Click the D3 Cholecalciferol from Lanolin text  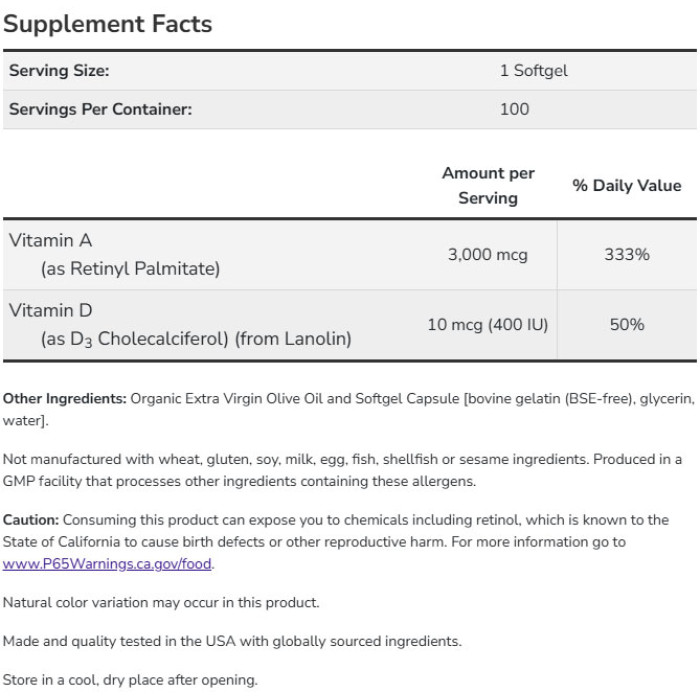(x=196, y=339)
